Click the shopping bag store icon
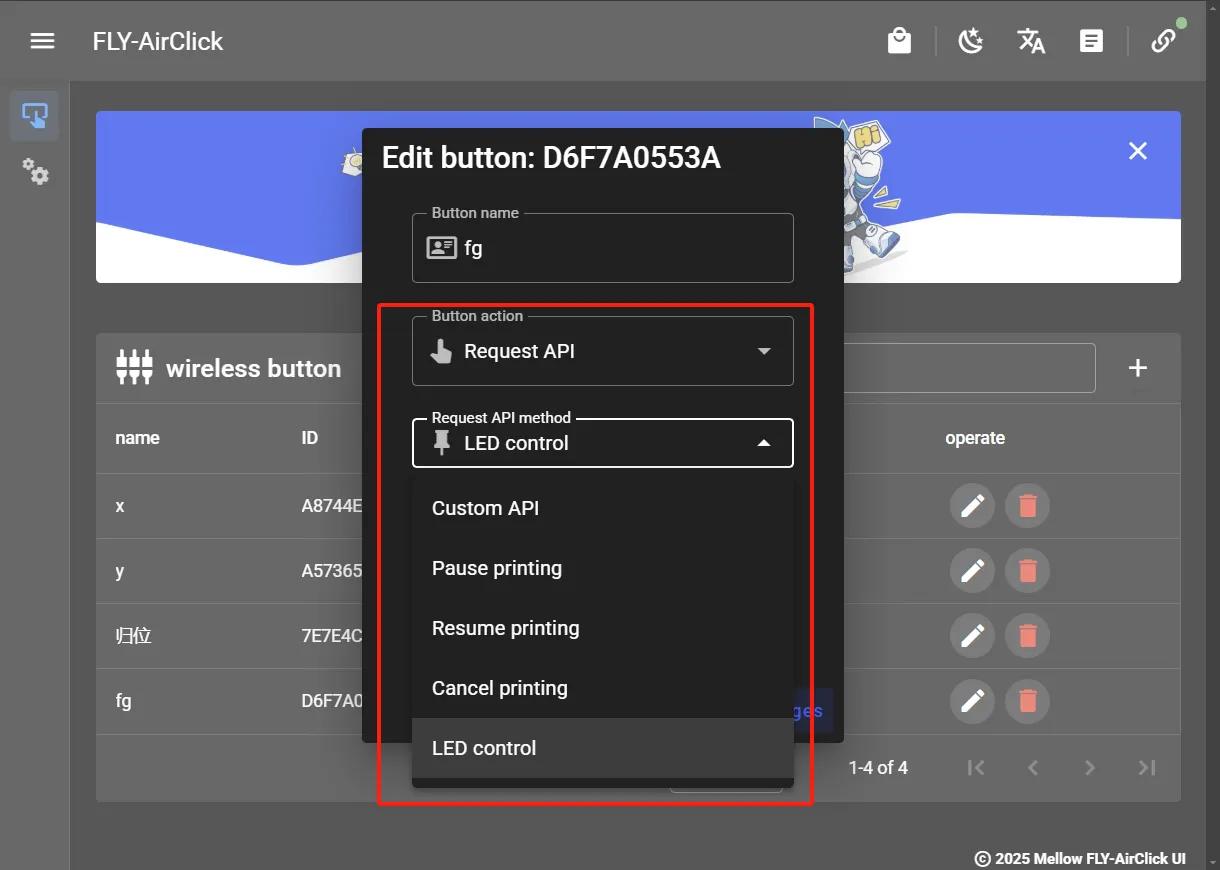The height and width of the screenshot is (870, 1220). [899, 41]
